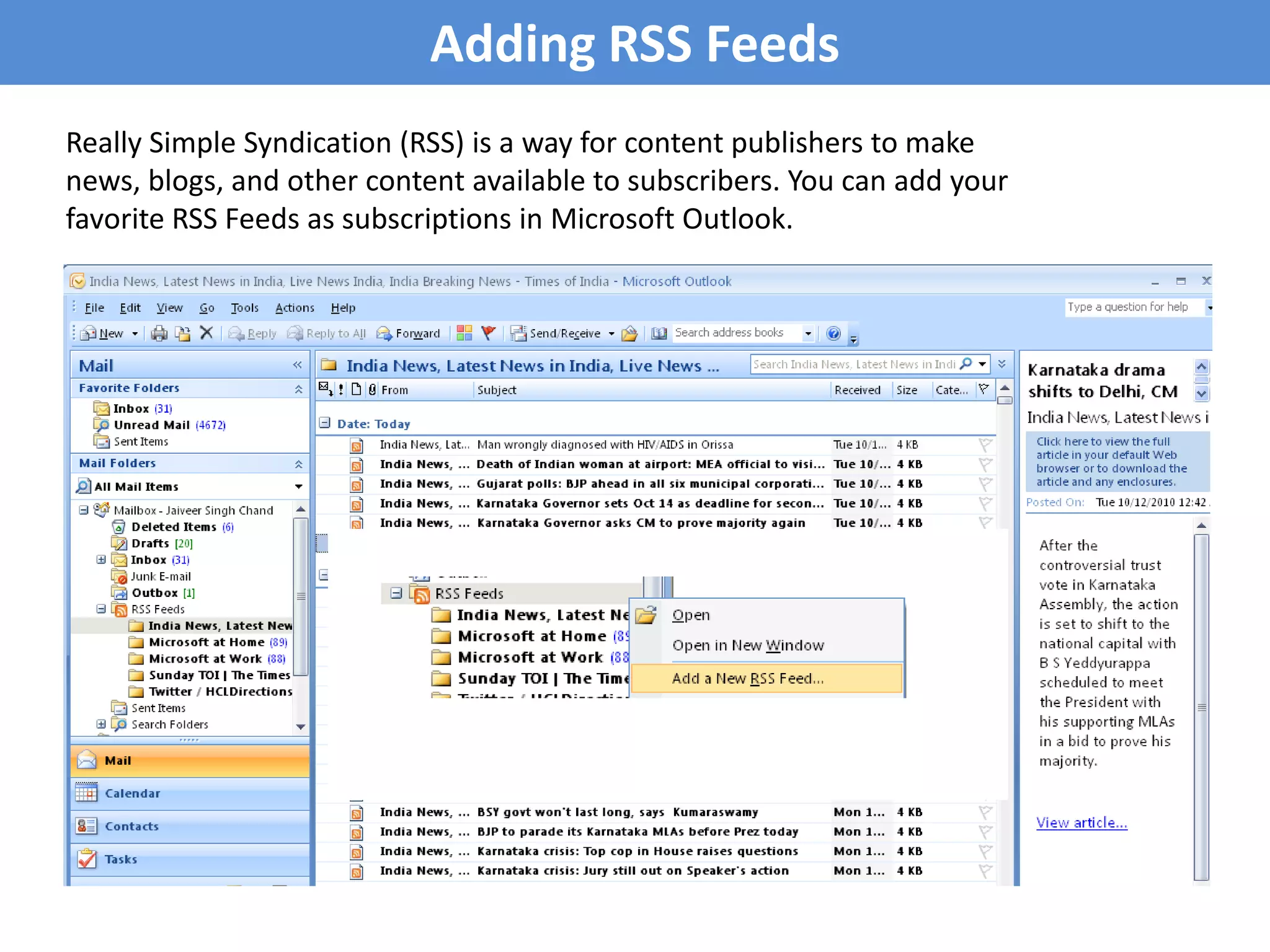Click the Move to Folder icon
This screenshot has width=1270, height=952.
click(182, 333)
